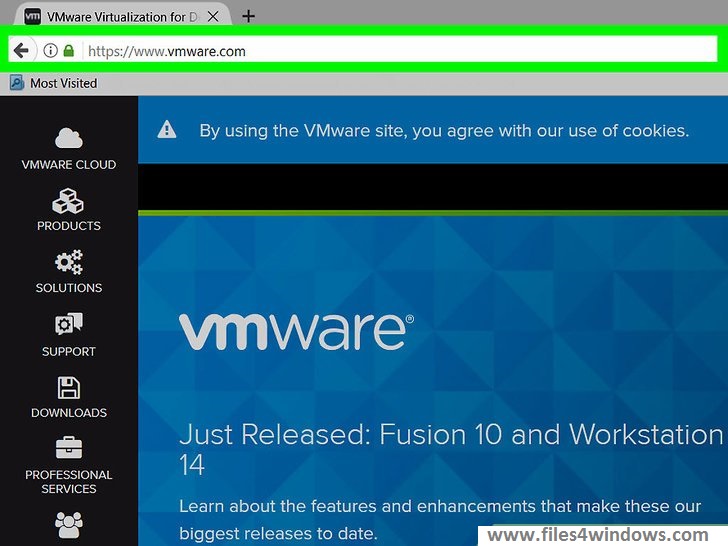This screenshot has height=546, width=728.
Task: Click the people group icon in sidebar
Action: 69,525
